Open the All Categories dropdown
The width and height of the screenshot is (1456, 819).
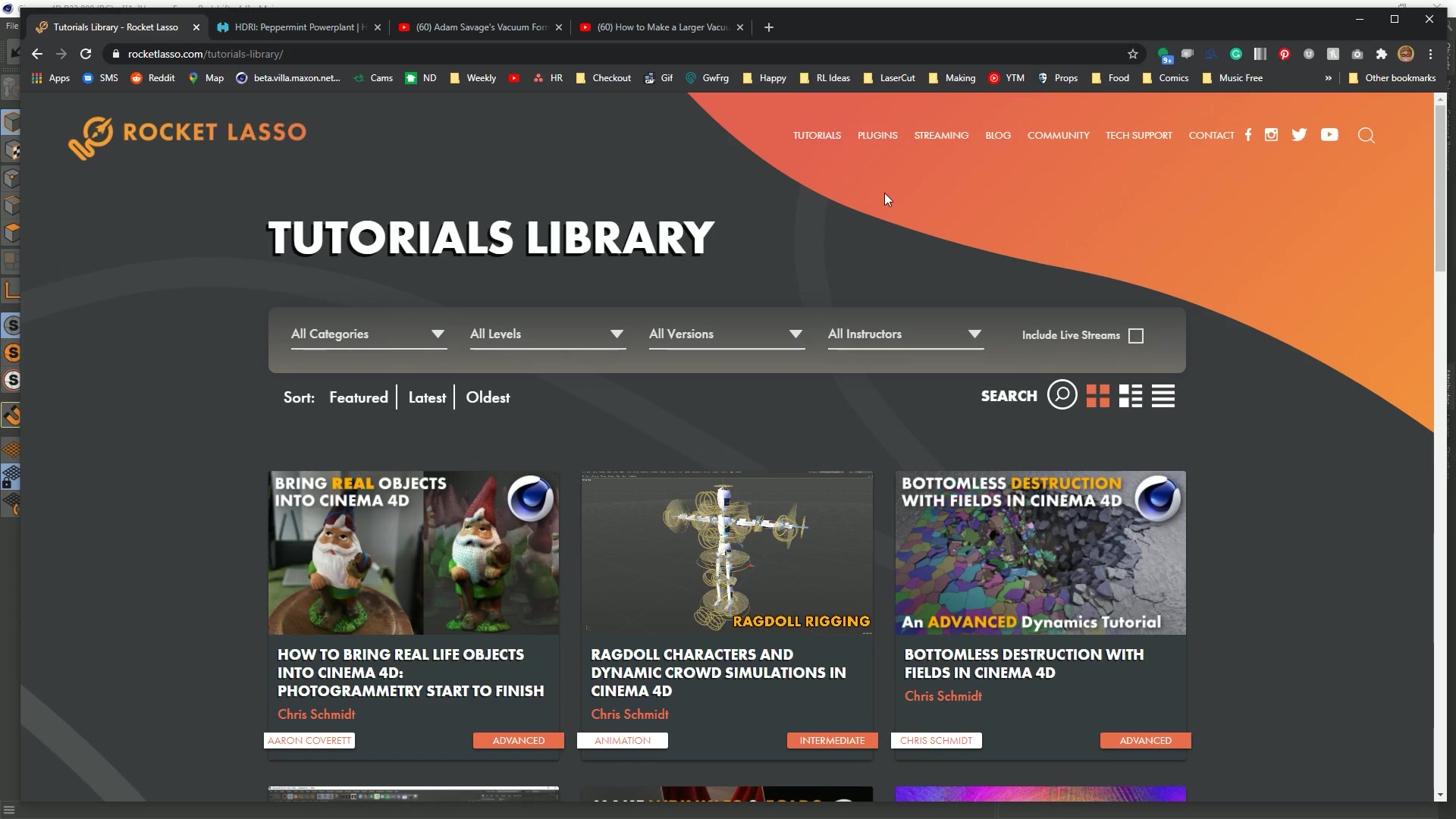(x=369, y=334)
